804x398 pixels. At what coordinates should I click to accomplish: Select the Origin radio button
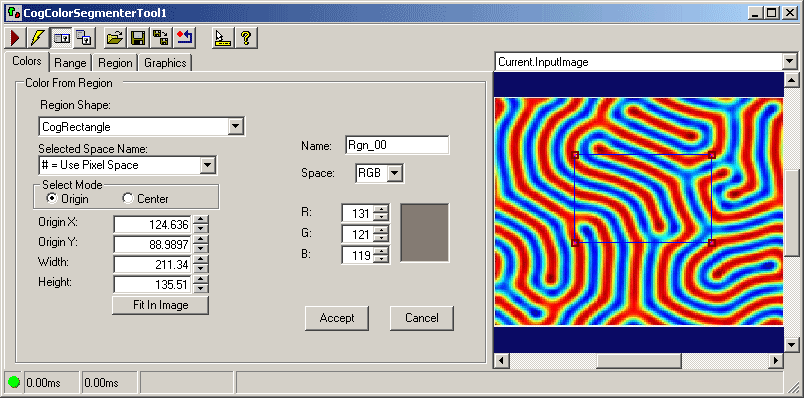pos(51,198)
